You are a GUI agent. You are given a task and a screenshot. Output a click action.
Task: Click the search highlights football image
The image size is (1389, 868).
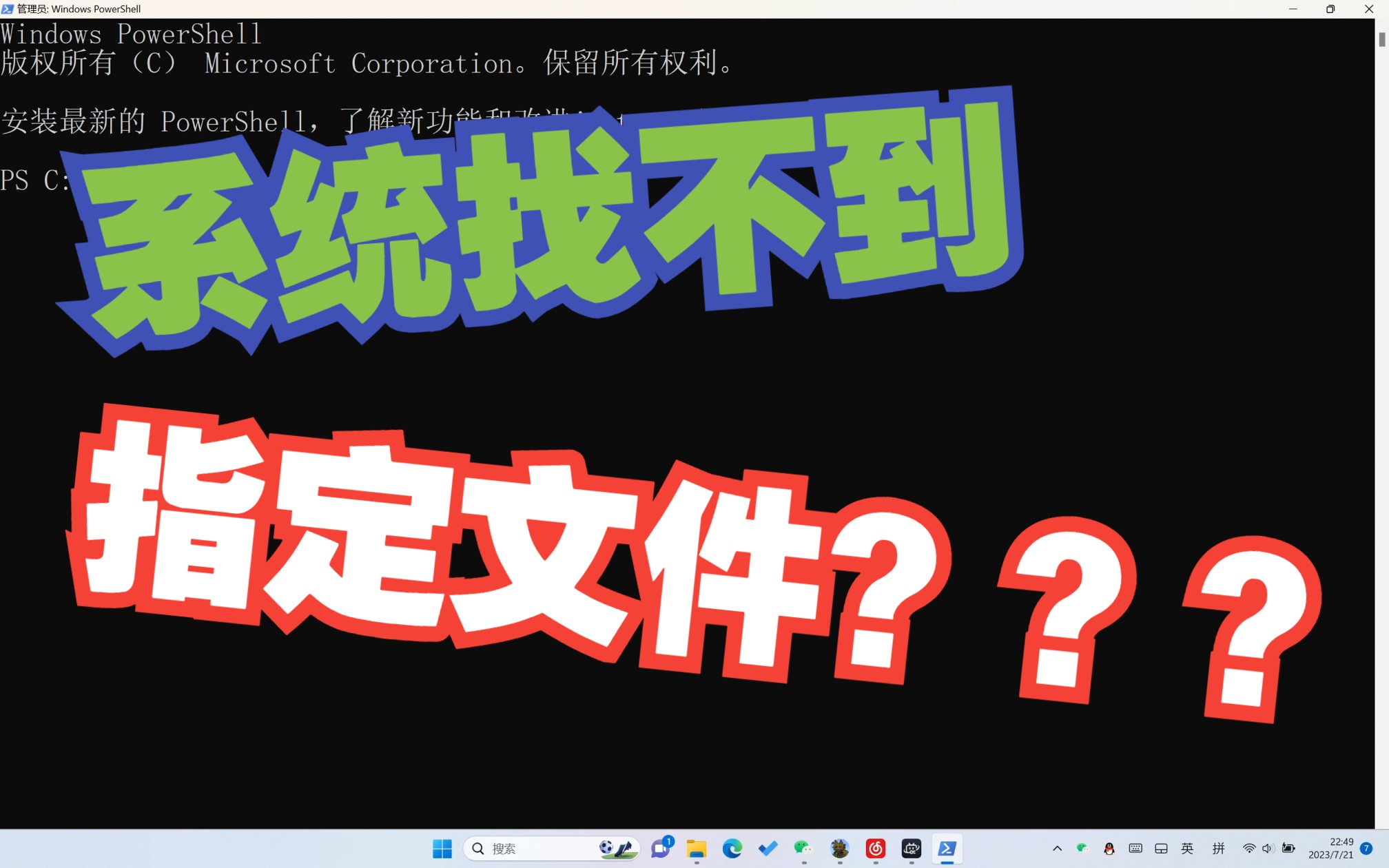coord(617,849)
